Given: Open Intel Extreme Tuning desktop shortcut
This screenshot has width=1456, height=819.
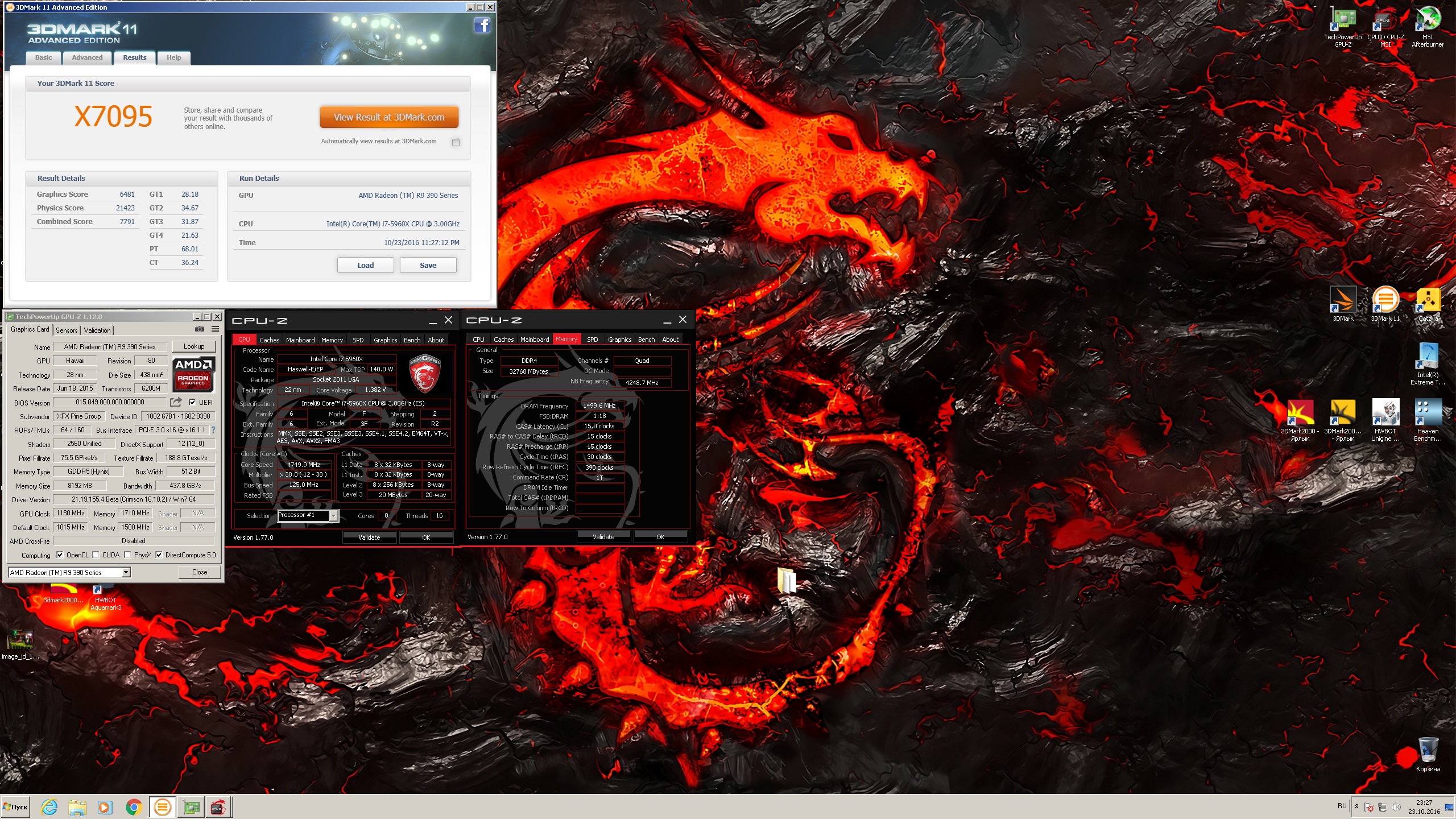Looking at the screenshot, I should click(1428, 364).
